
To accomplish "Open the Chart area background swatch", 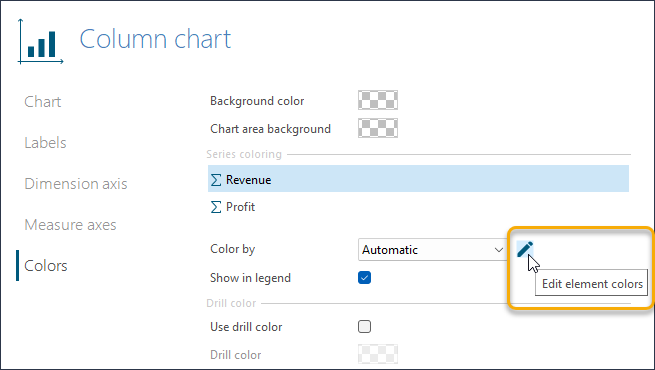I will 378,128.
